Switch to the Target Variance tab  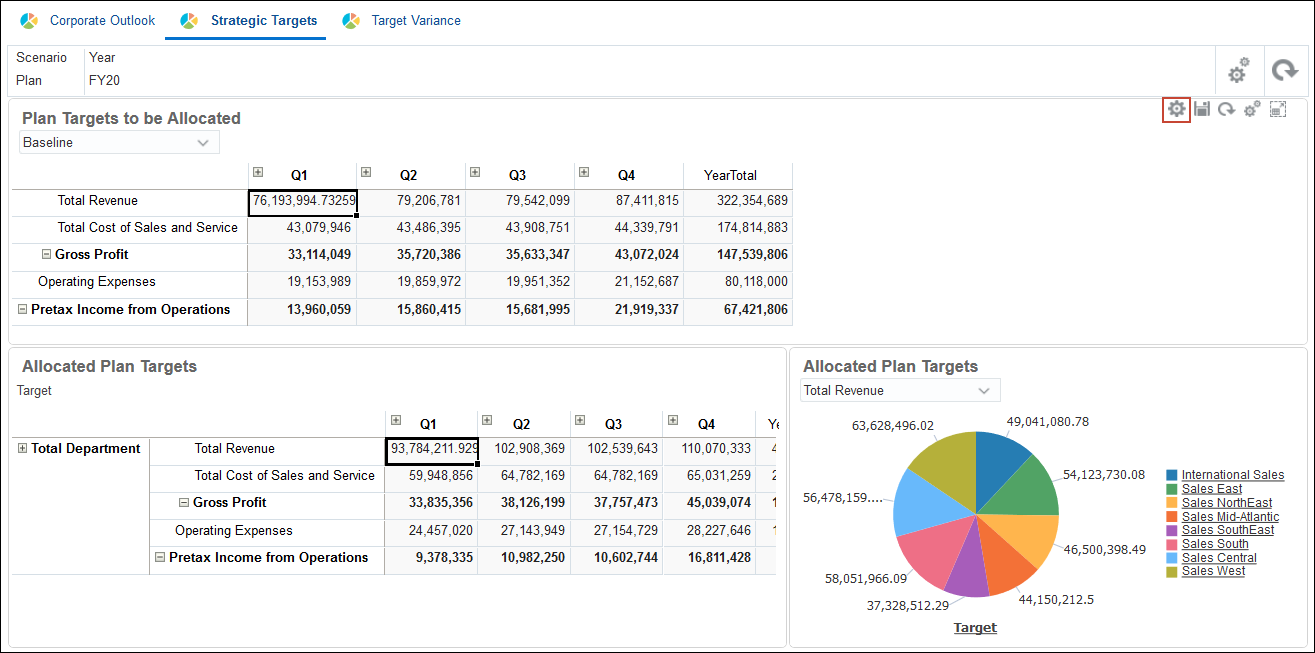[x=413, y=20]
